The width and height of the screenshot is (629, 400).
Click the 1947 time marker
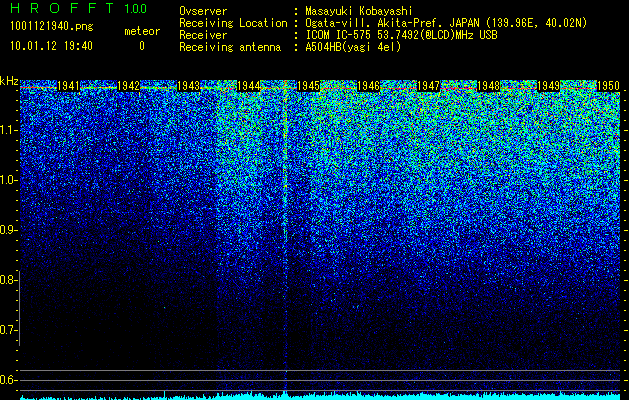click(428, 86)
